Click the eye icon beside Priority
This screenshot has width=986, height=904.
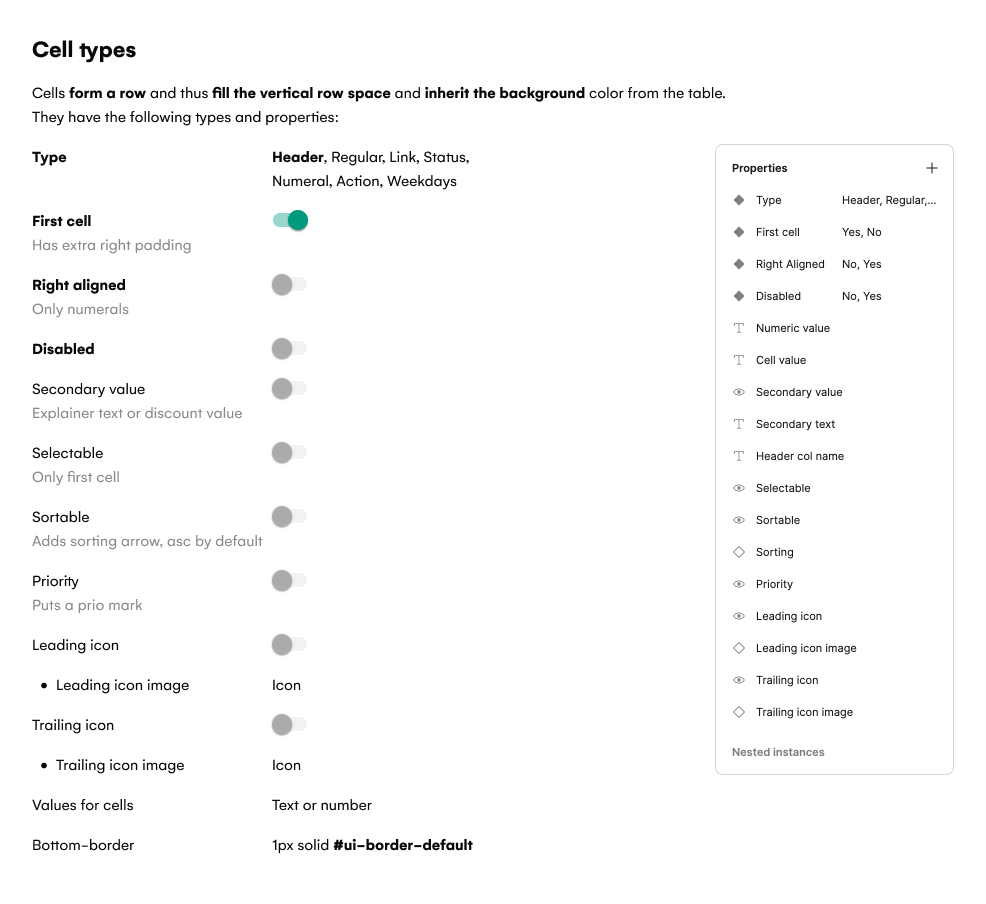(x=739, y=584)
